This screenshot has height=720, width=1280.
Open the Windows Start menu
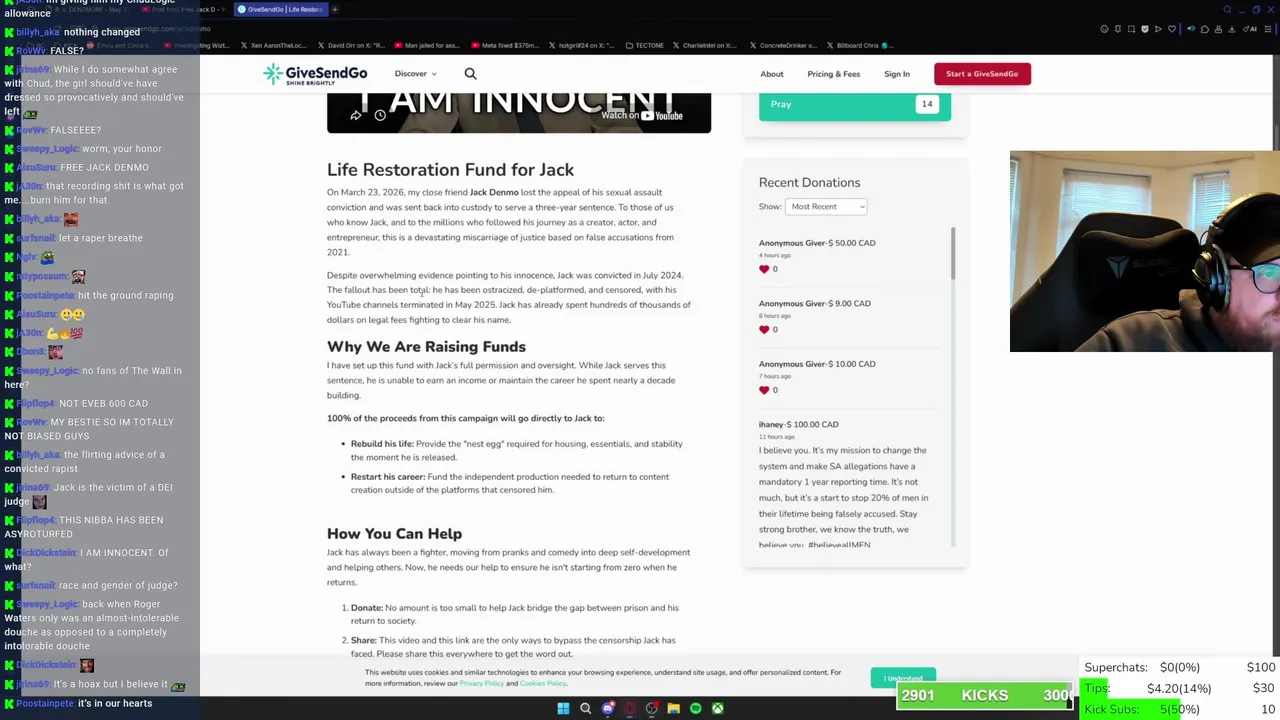click(x=563, y=708)
